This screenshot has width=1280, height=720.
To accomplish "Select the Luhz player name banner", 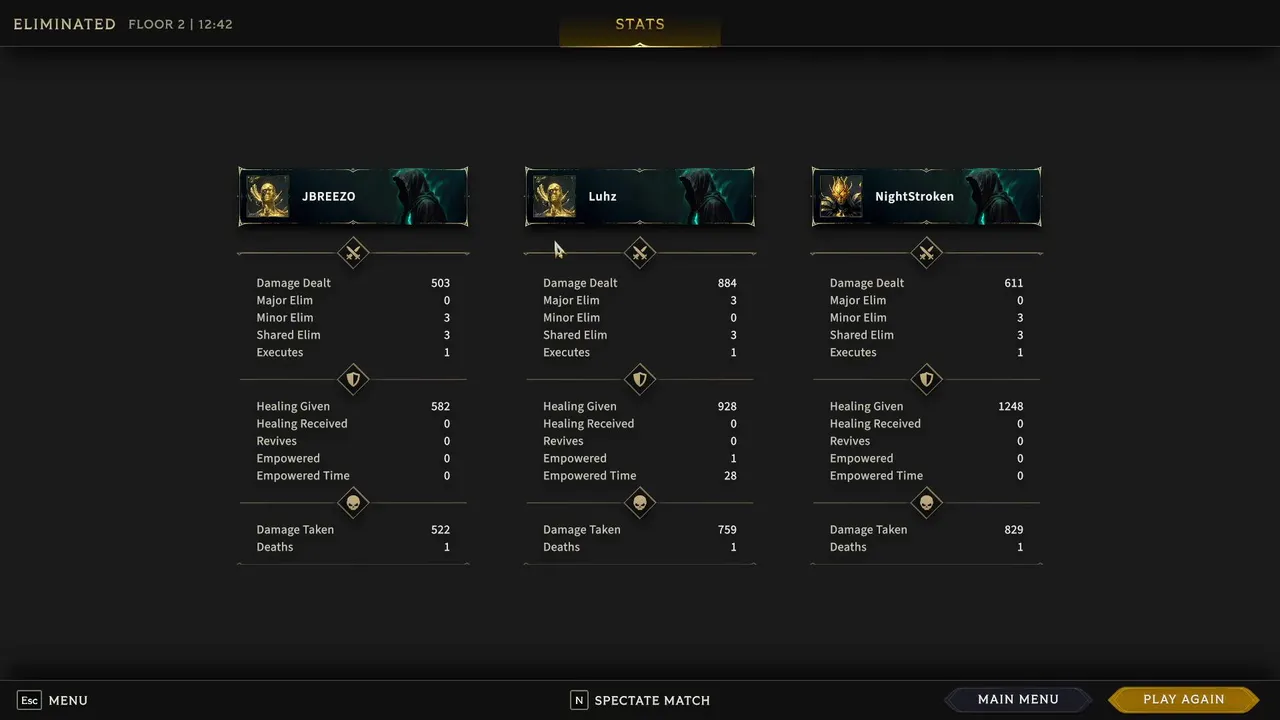I will pyautogui.click(x=640, y=197).
